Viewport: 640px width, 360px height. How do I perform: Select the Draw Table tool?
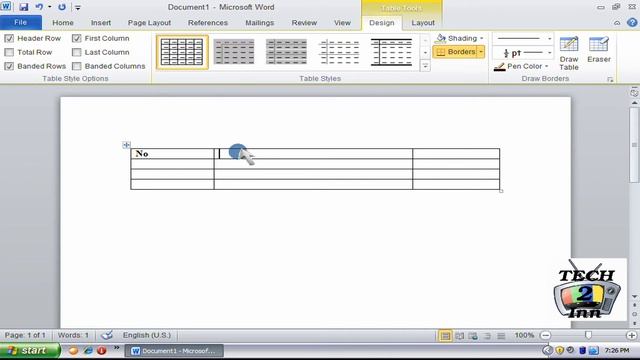(569, 53)
